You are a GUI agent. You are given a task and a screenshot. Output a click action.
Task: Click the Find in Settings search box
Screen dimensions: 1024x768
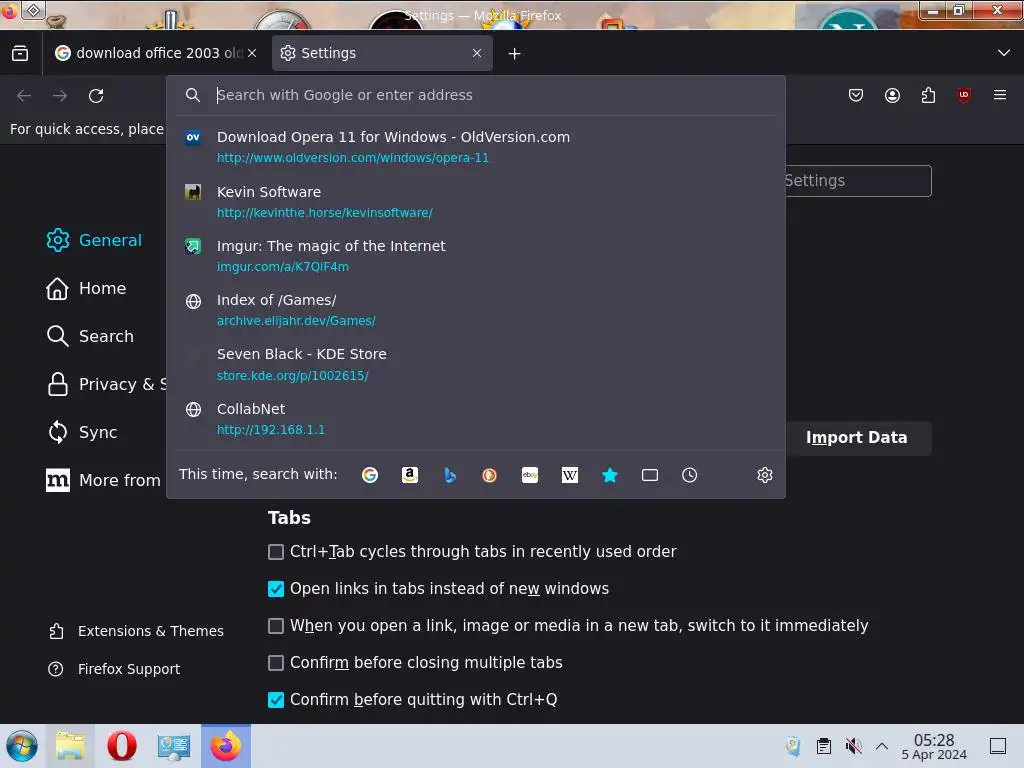(858, 181)
